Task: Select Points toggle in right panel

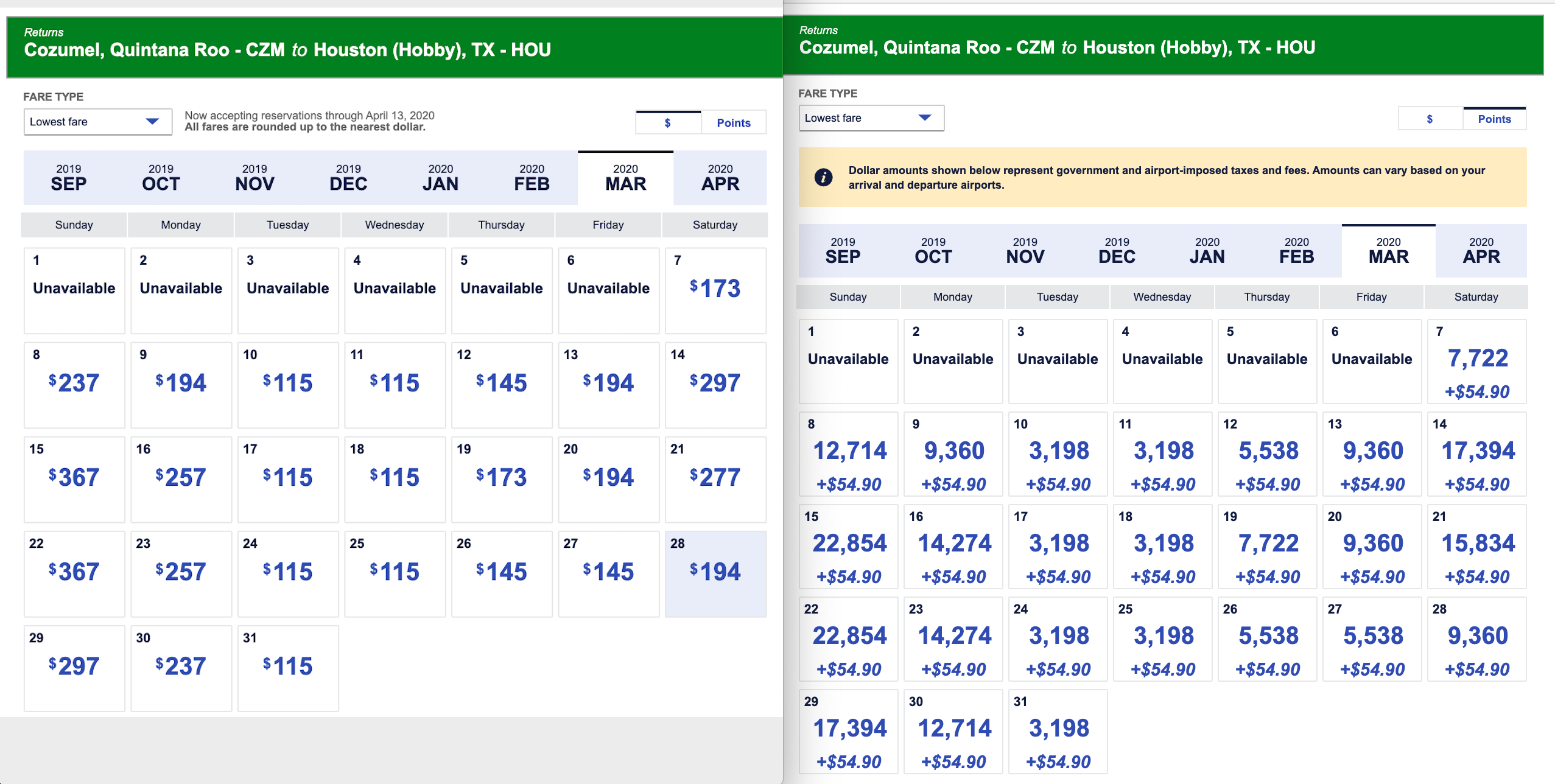Action: 1494,119
